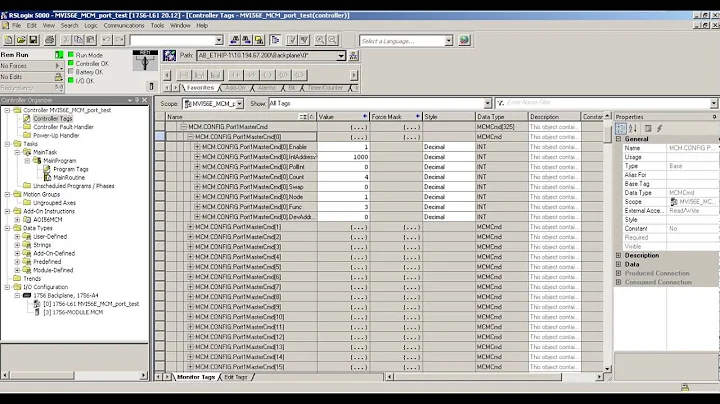Image resolution: width=720 pixels, height=404 pixels.
Task: Click the Paste toolbar icon
Action: [x=91, y=40]
